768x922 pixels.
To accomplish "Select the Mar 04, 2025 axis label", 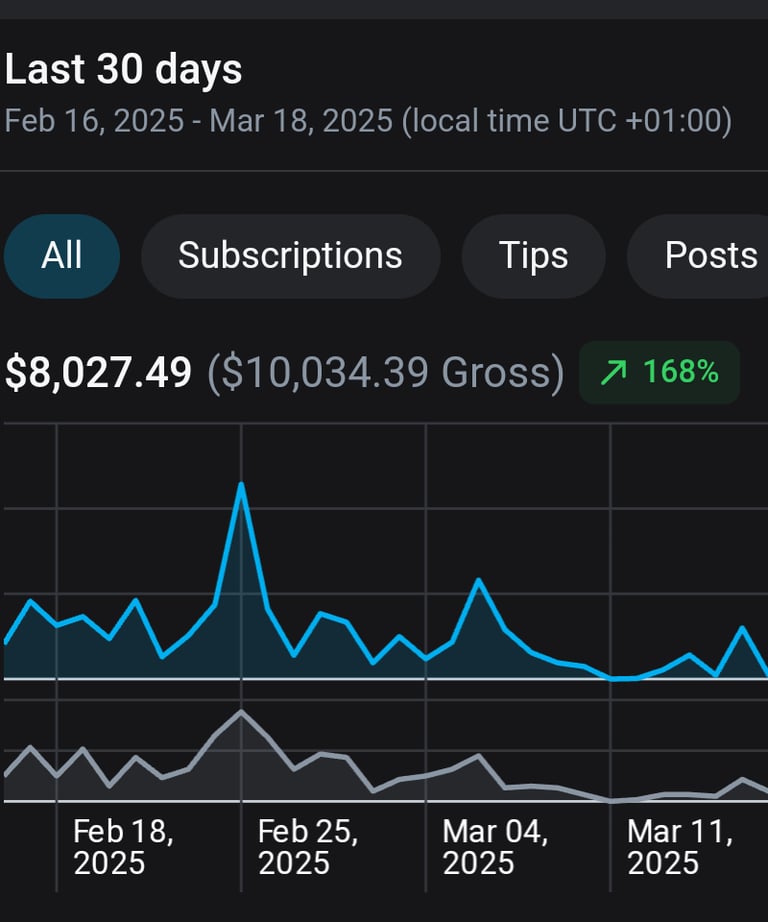I will click(x=494, y=847).
